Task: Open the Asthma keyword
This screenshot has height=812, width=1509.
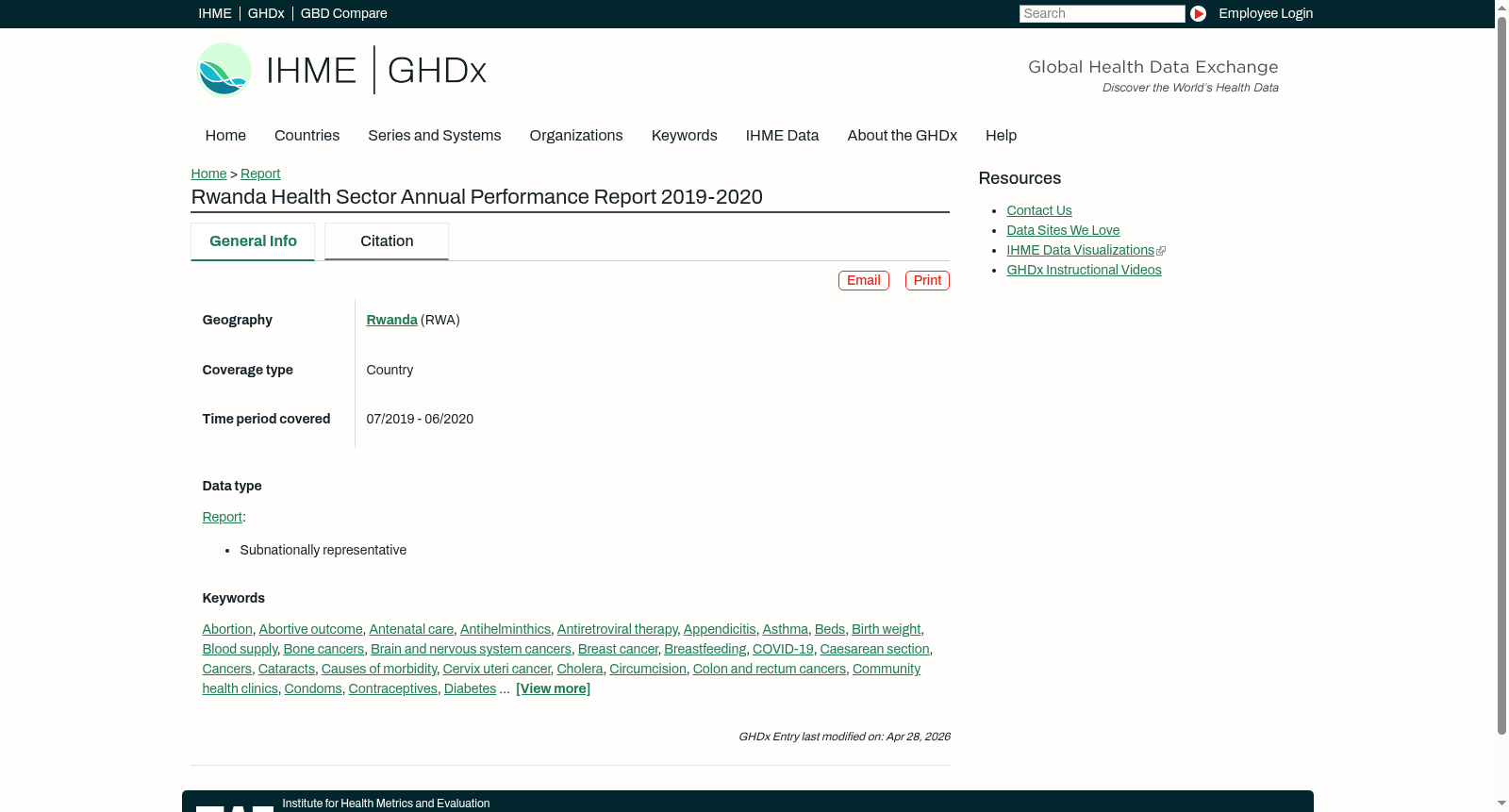Action: click(x=785, y=629)
